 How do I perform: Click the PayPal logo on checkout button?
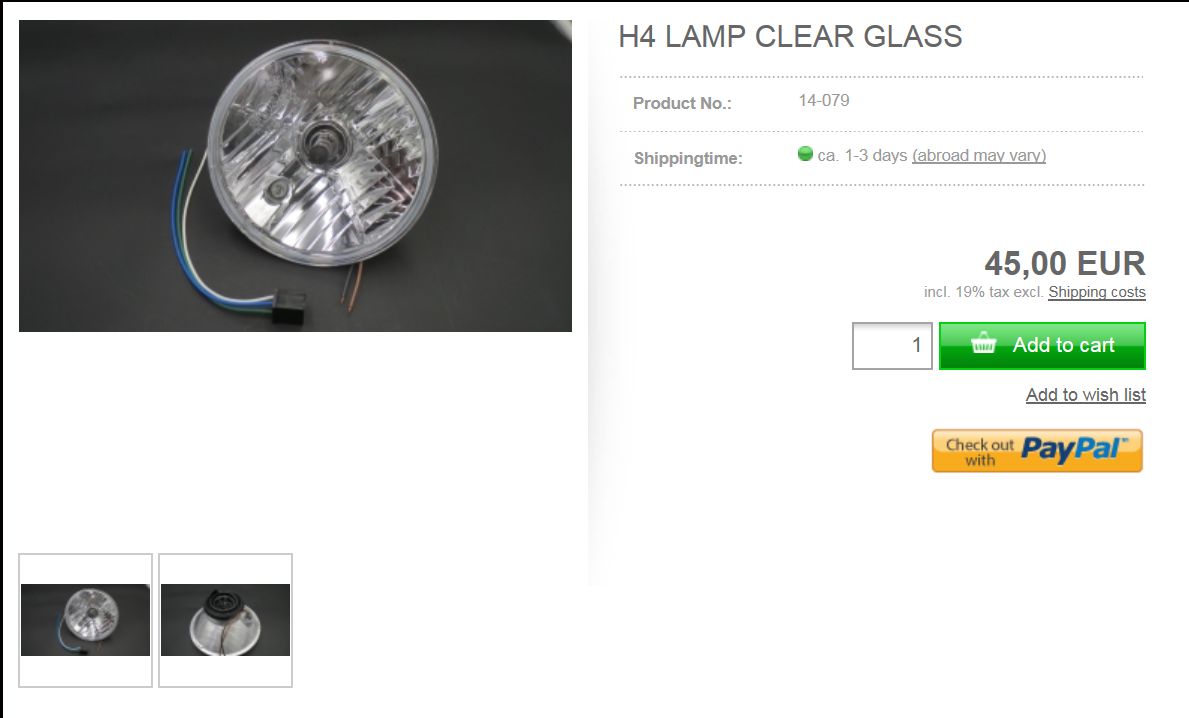pyautogui.click(x=1074, y=449)
